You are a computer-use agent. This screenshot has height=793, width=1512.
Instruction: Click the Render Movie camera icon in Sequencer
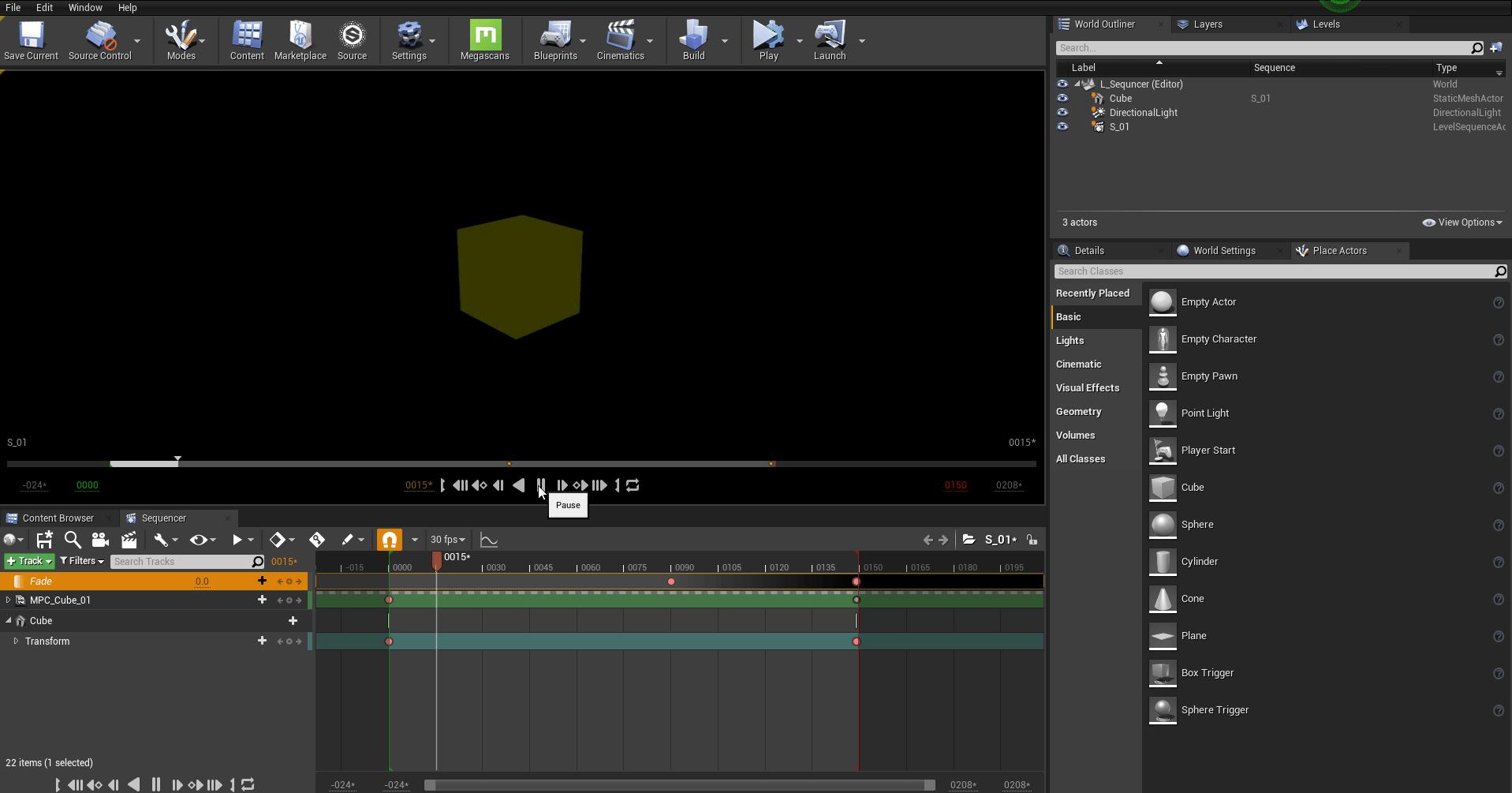coord(100,540)
